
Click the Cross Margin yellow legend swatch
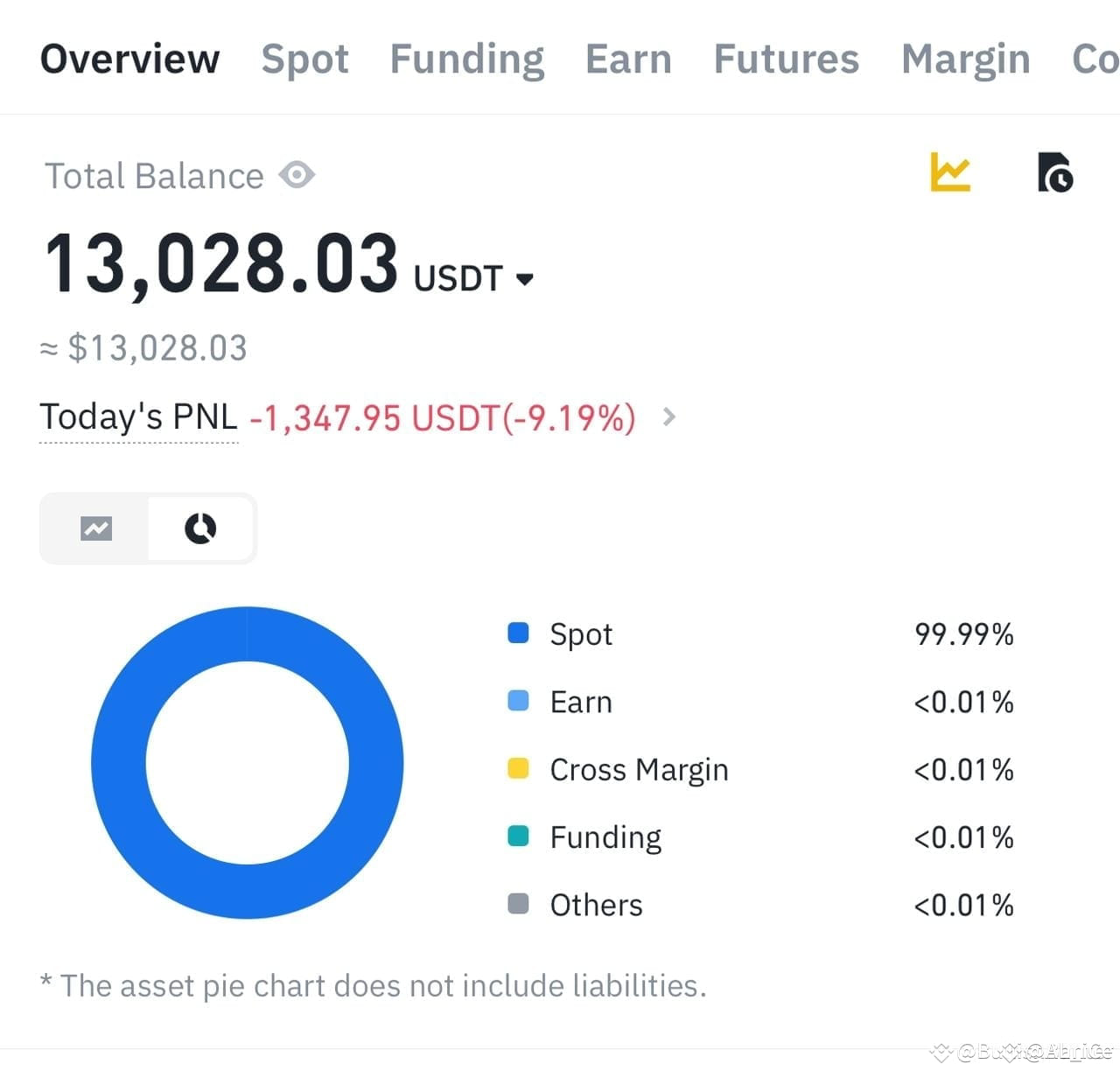pyautogui.click(x=518, y=768)
